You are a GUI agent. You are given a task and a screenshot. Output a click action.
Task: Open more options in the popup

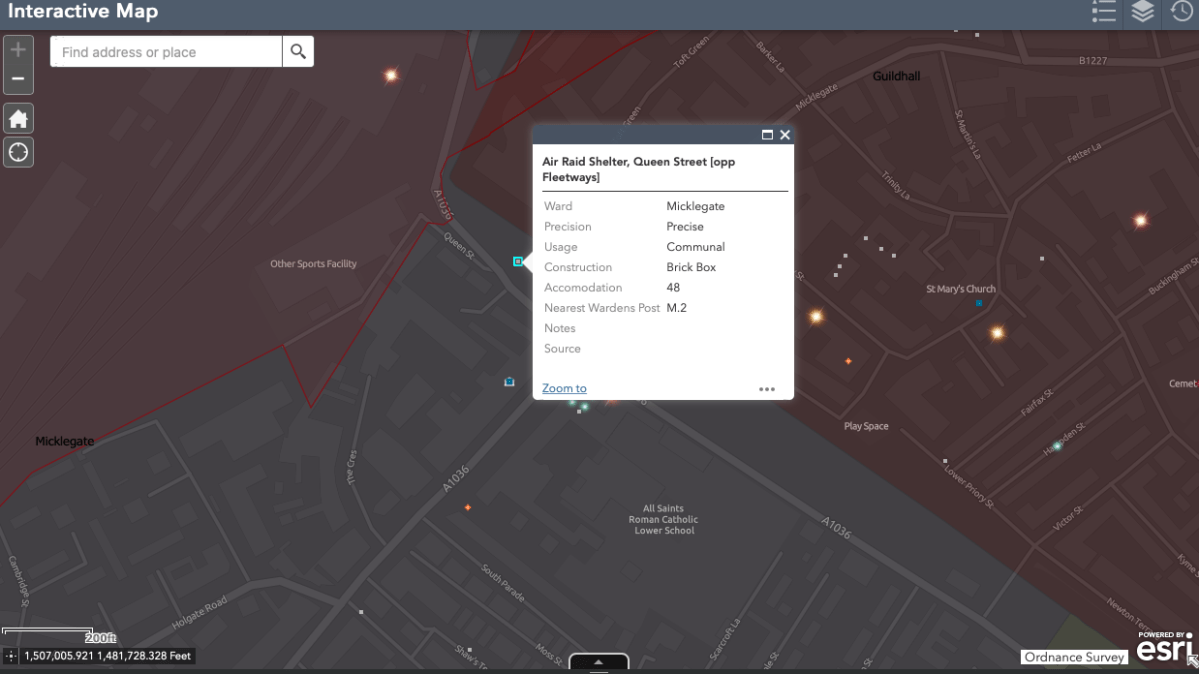(767, 388)
